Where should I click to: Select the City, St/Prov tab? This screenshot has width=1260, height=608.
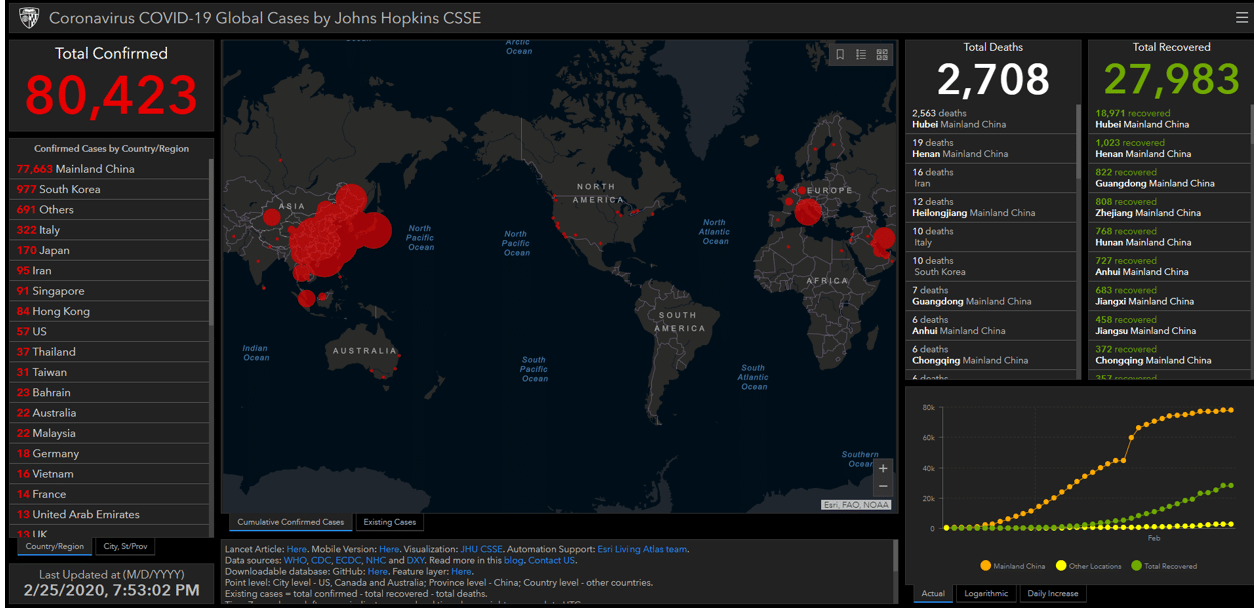pos(125,546)
